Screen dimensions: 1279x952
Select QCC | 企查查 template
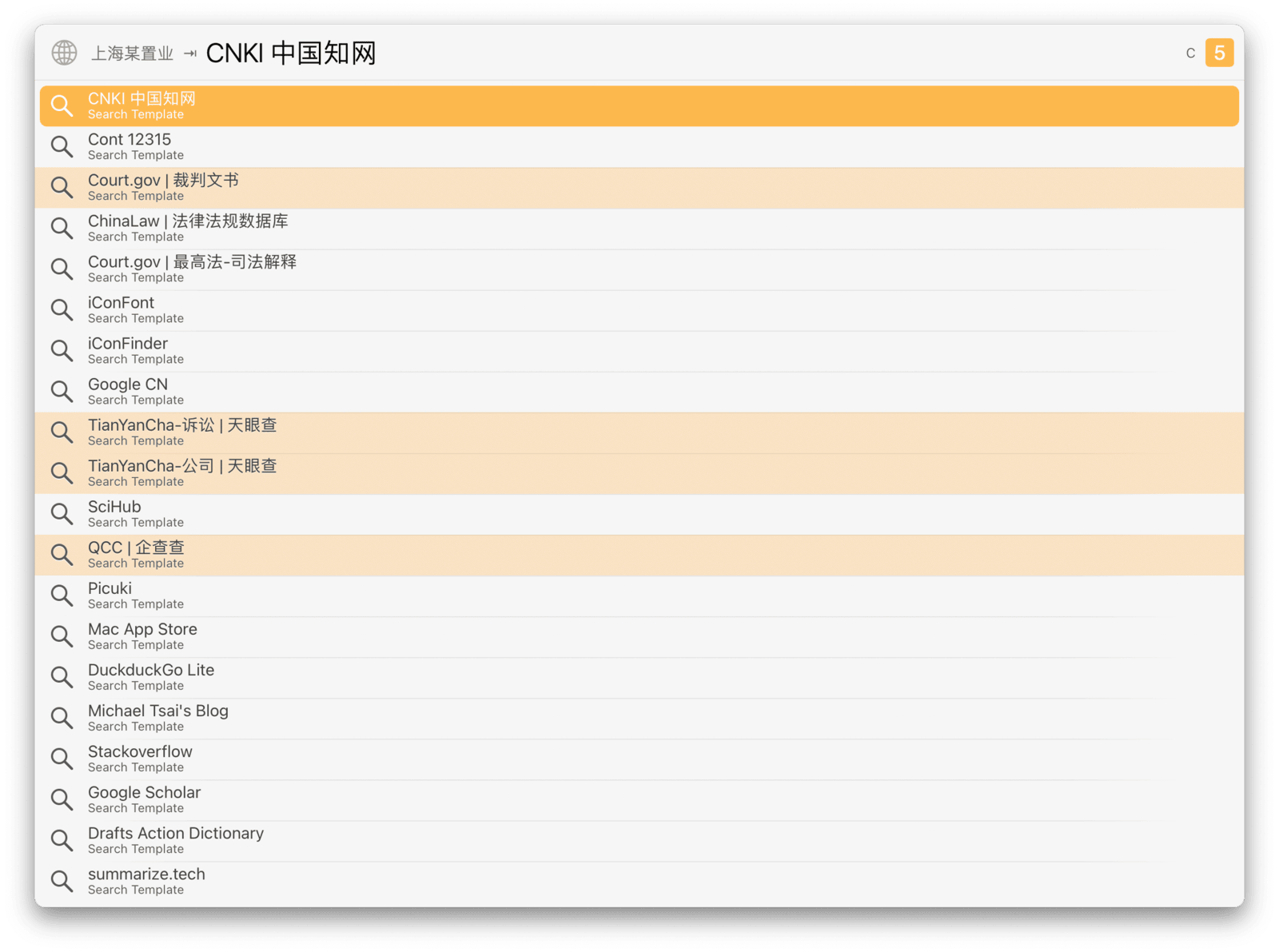pos(639,554)
